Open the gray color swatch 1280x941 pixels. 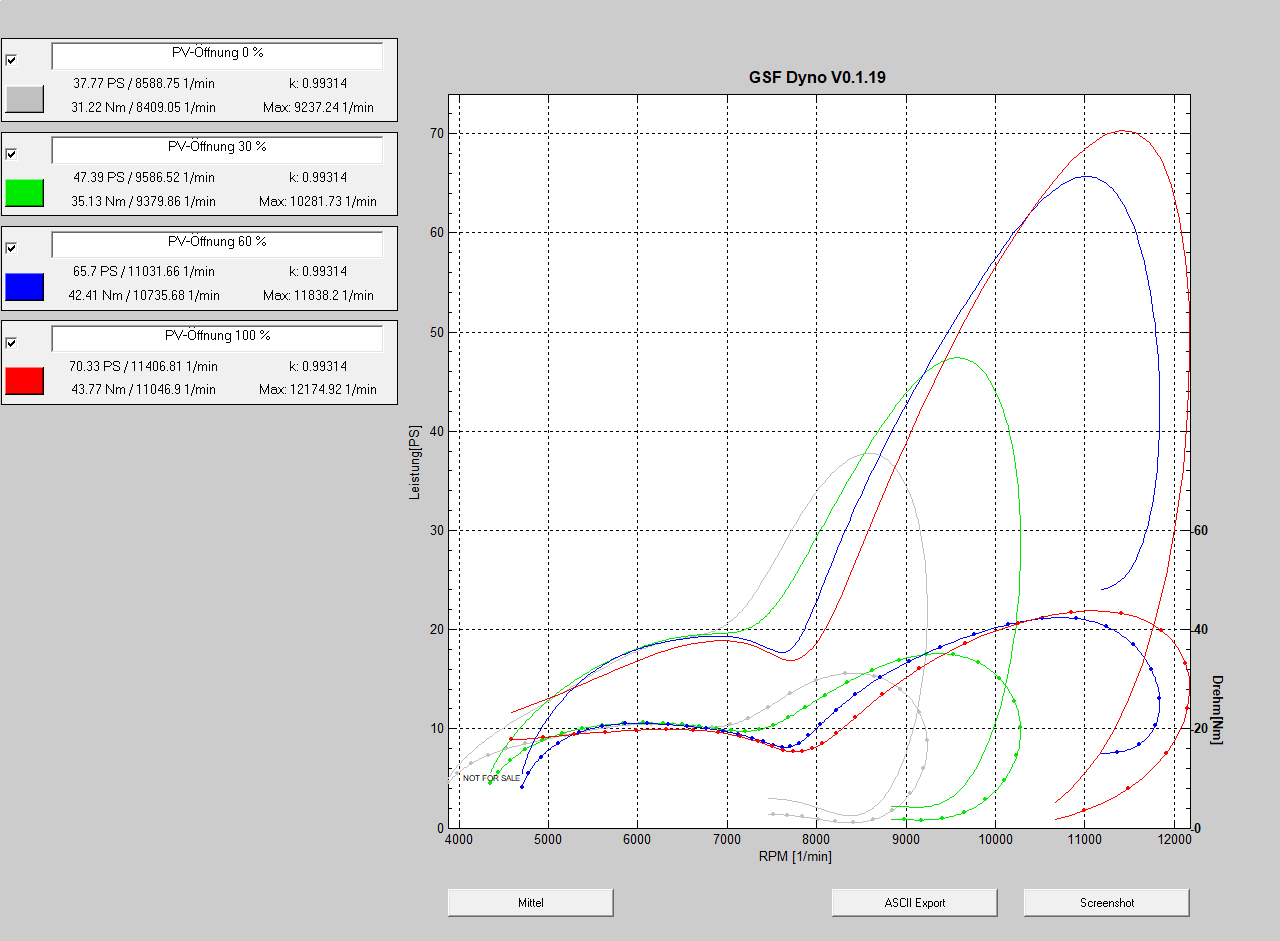pyautogui.click(x=25, y=98)
